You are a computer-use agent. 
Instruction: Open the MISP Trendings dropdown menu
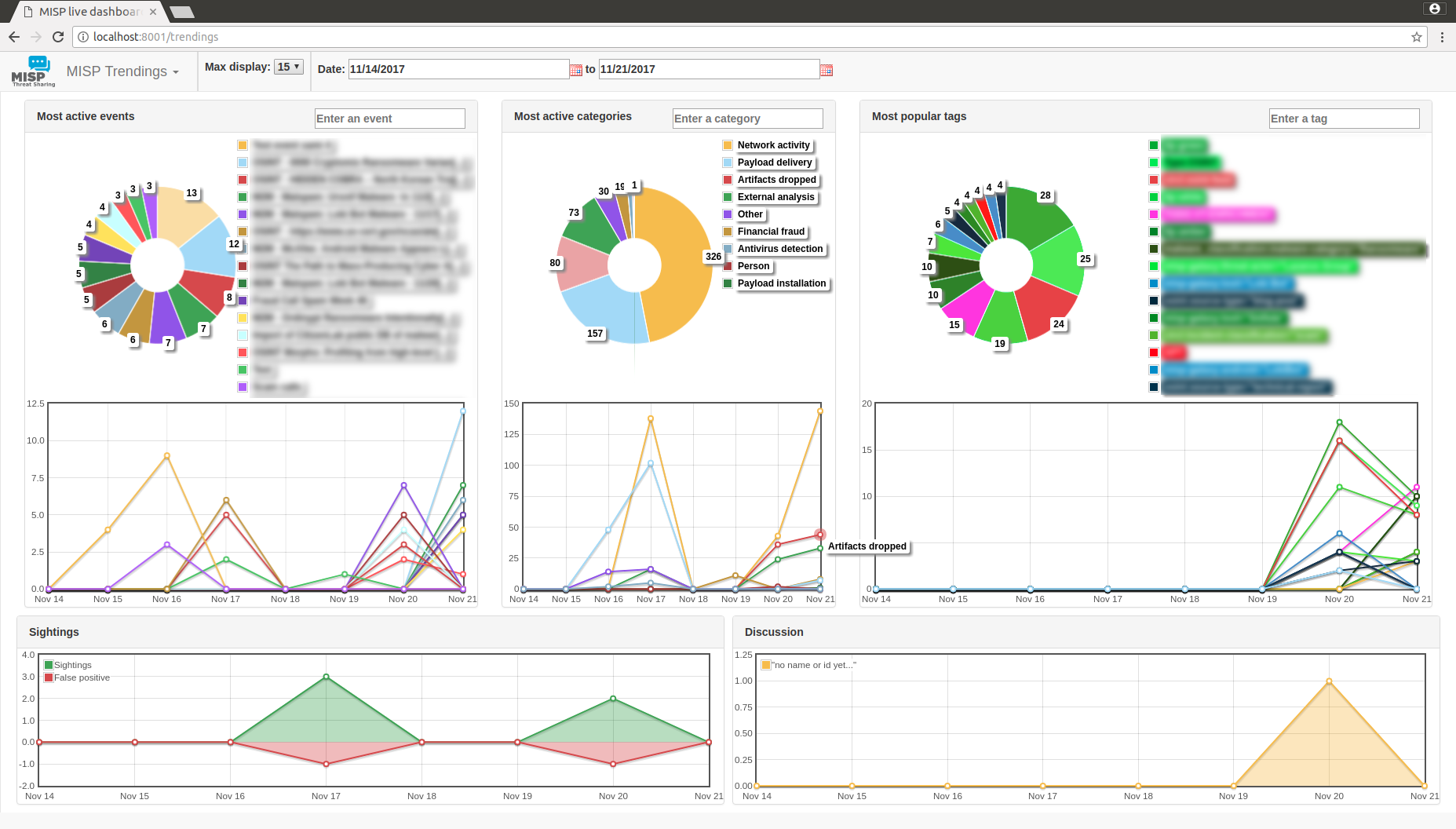click(x=122, y=71)
